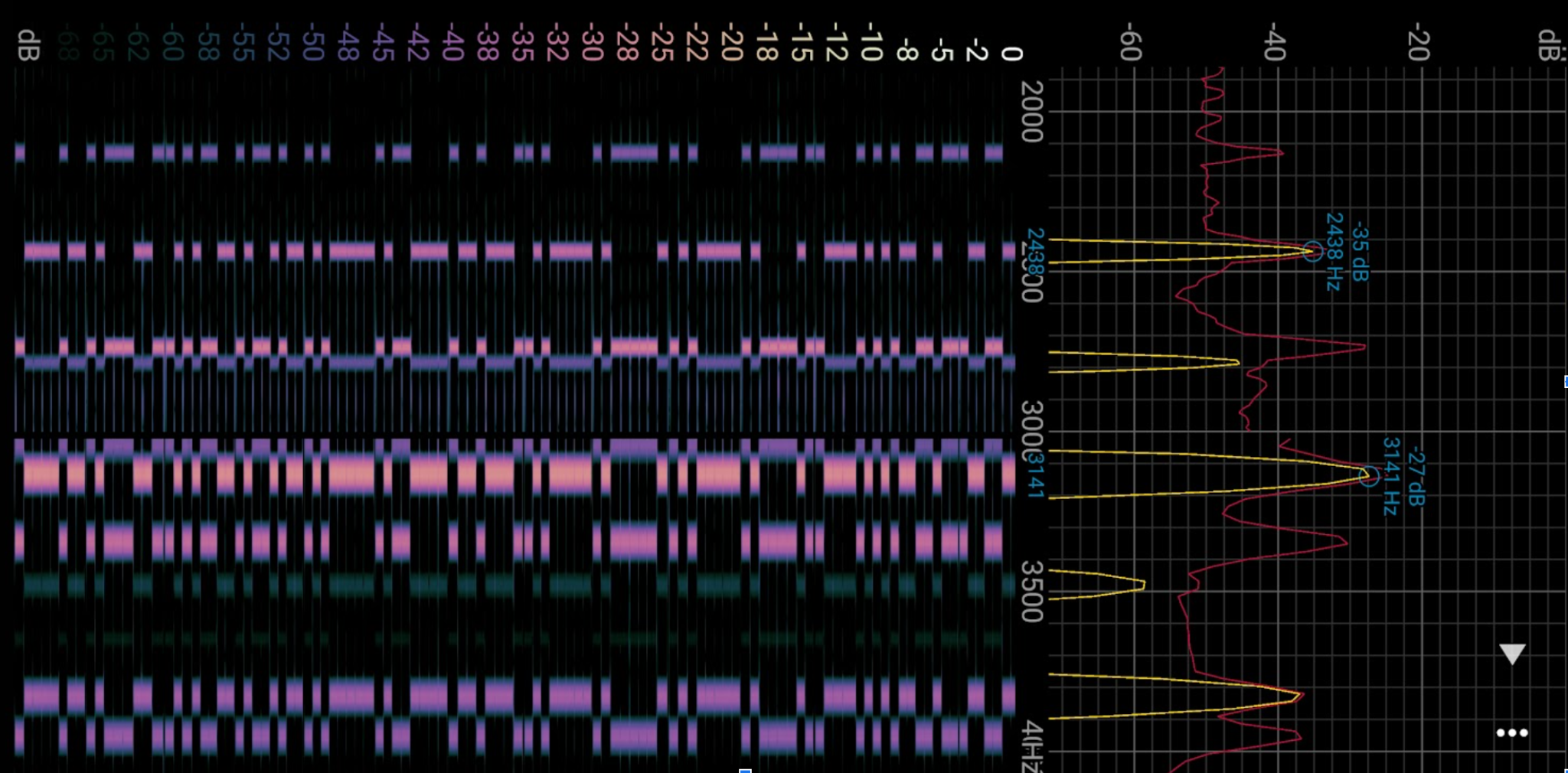Click the -20 dB spectrum axis label
Screen dimensions: 1568x773
pyautogui.click(x=1419, y=42)
